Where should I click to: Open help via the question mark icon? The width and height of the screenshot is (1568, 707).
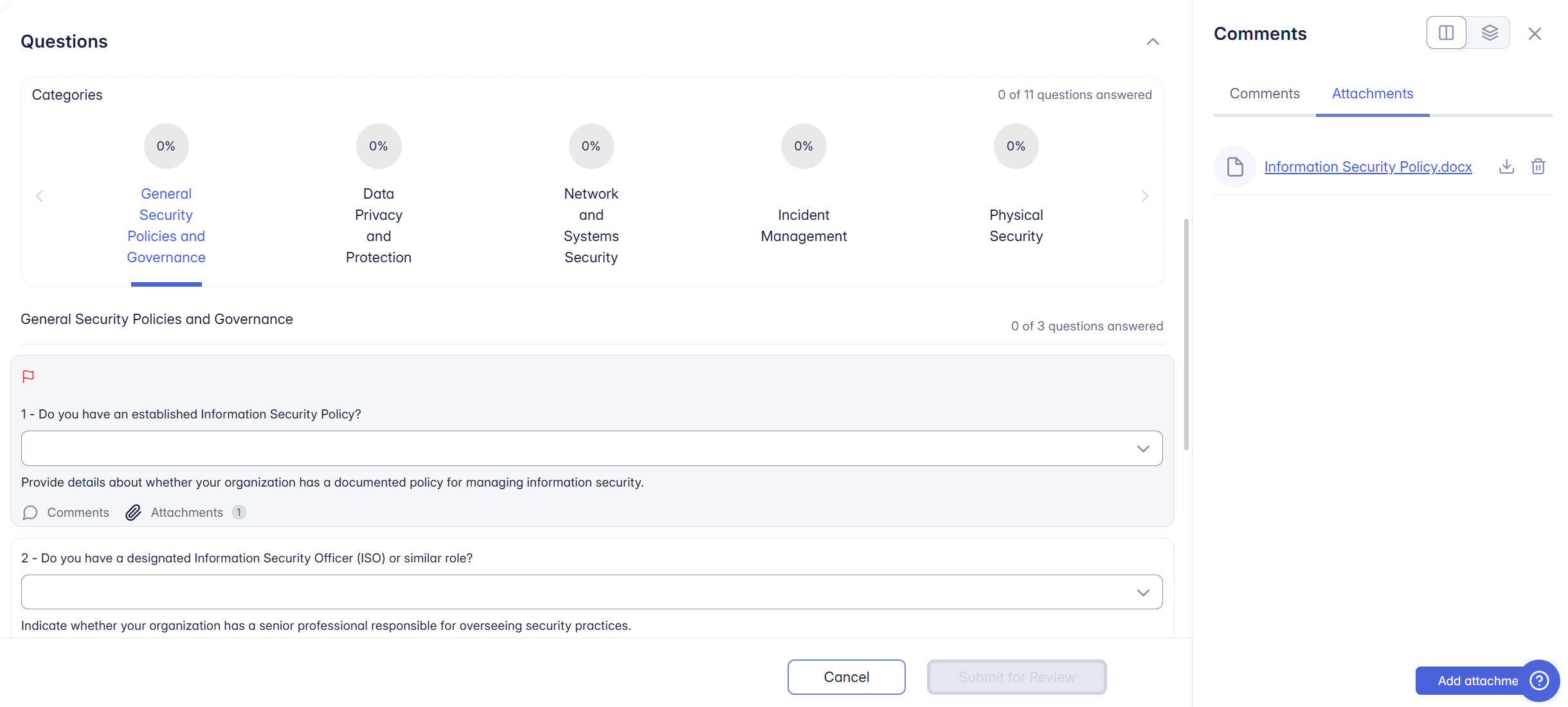tap(1539, 681)
